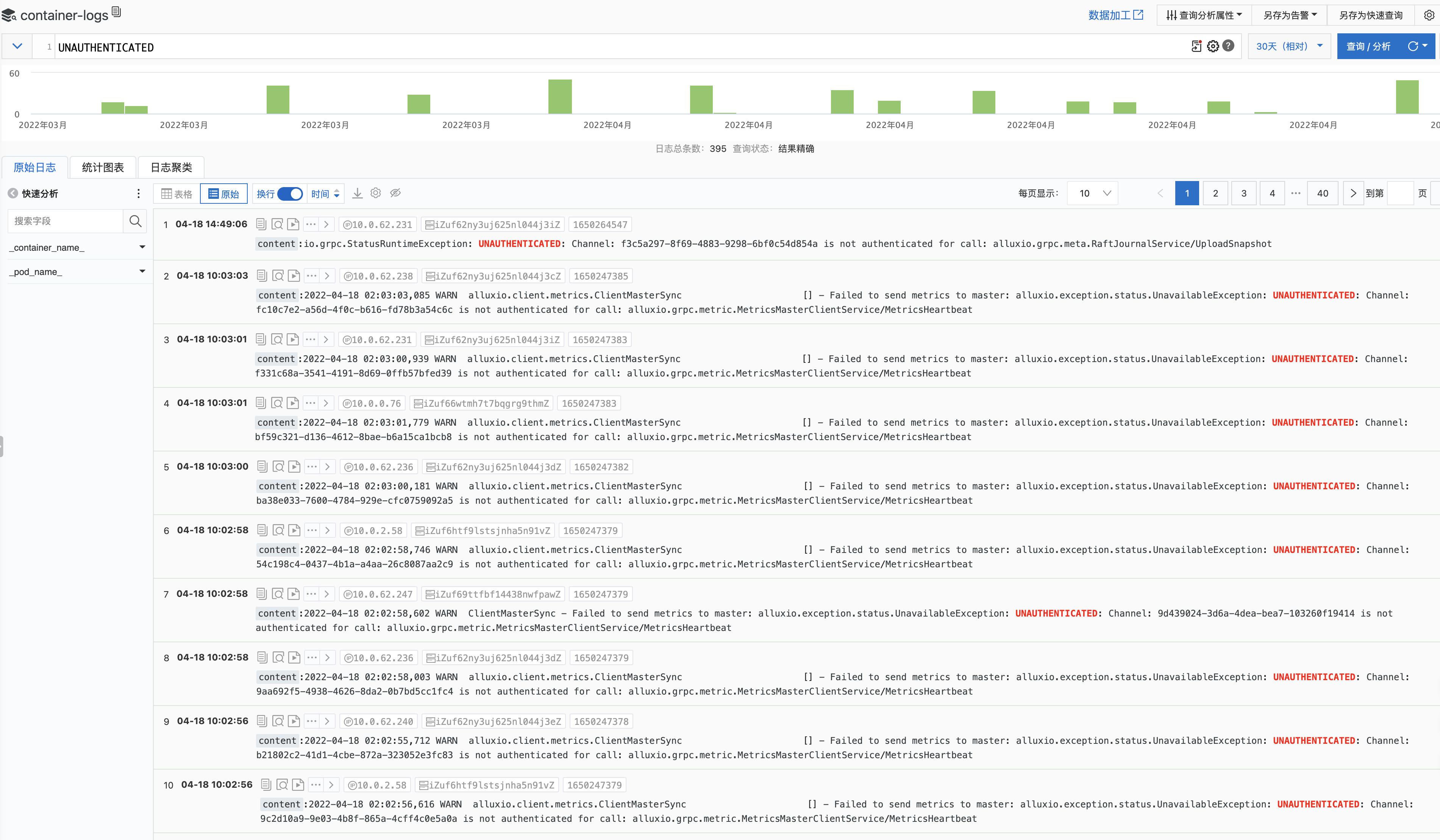
Task: Collapse the 快速分析 sidebar panel
Action: 12,193
